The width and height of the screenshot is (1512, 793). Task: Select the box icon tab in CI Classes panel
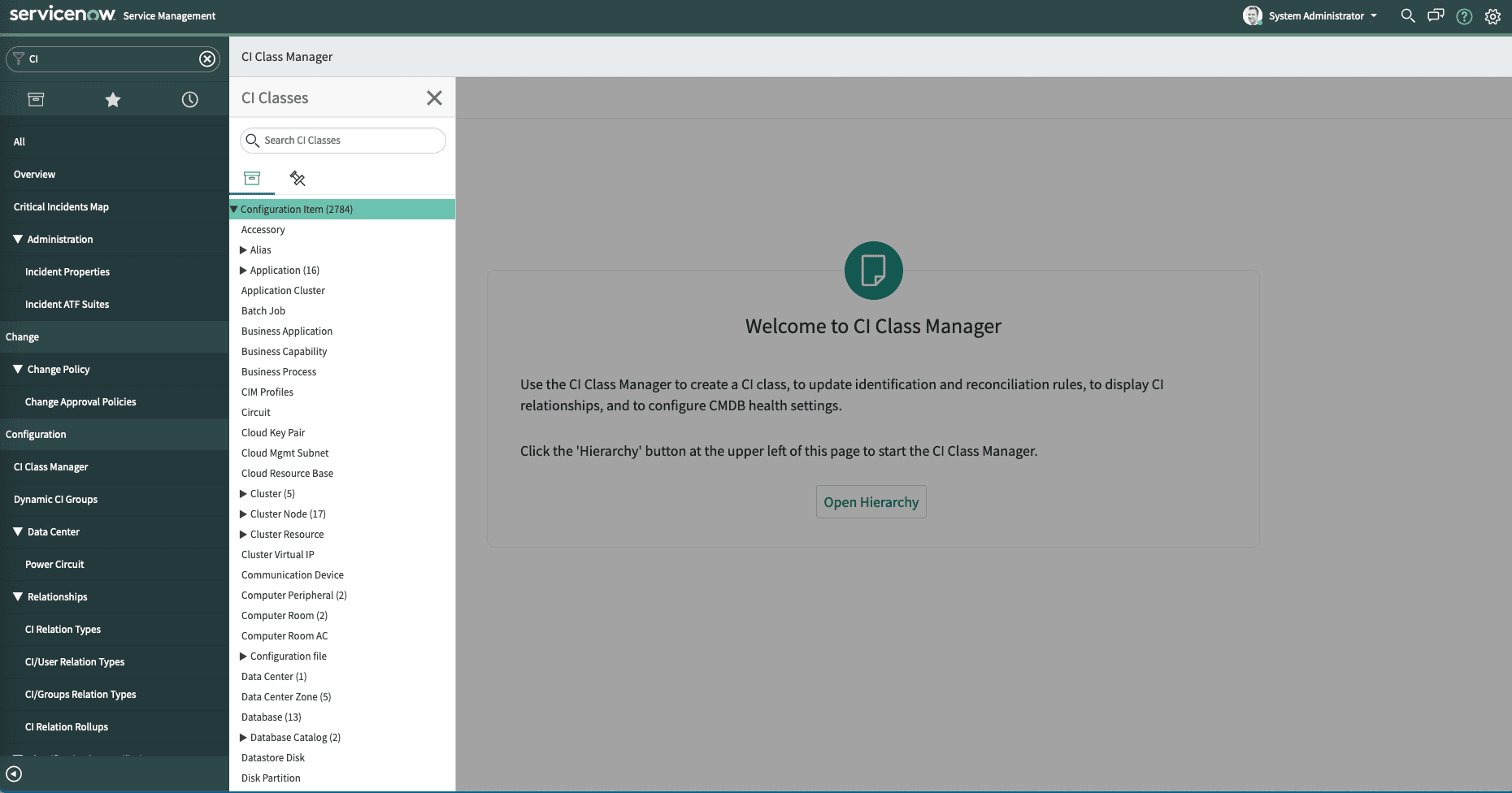click(x=252, y=178)
